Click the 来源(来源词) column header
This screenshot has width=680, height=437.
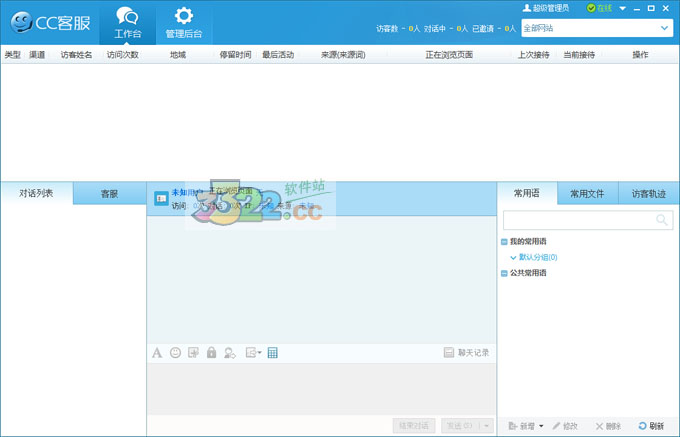click(343, 55)
